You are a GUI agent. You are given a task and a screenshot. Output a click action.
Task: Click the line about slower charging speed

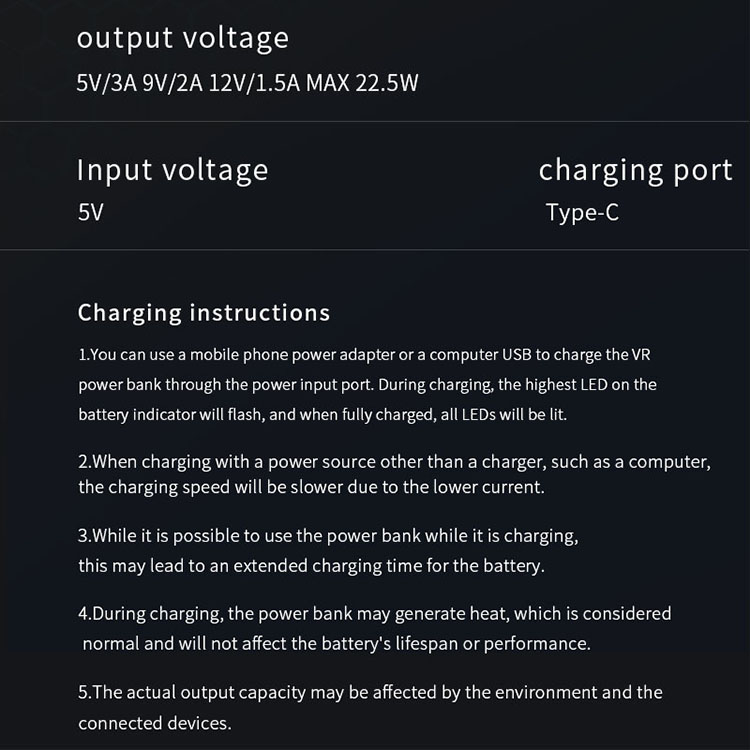tap(312, 488)
